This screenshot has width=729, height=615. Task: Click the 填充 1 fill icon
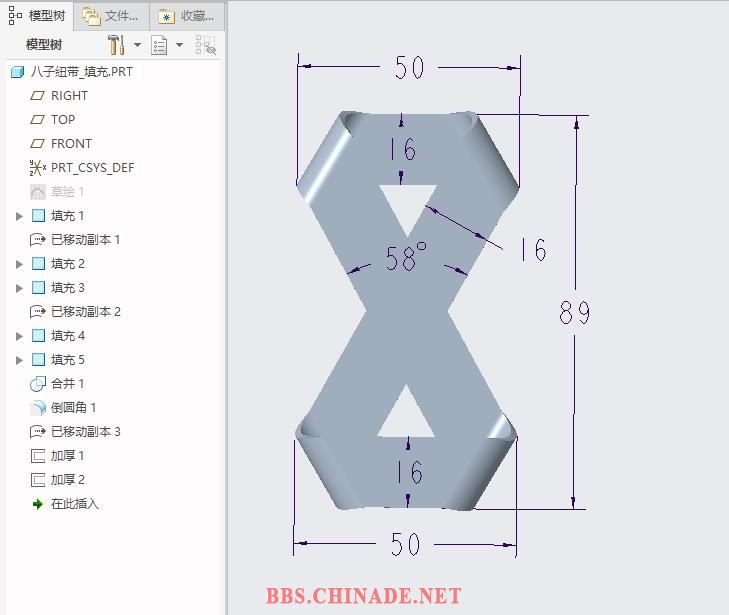coord(38,216)
